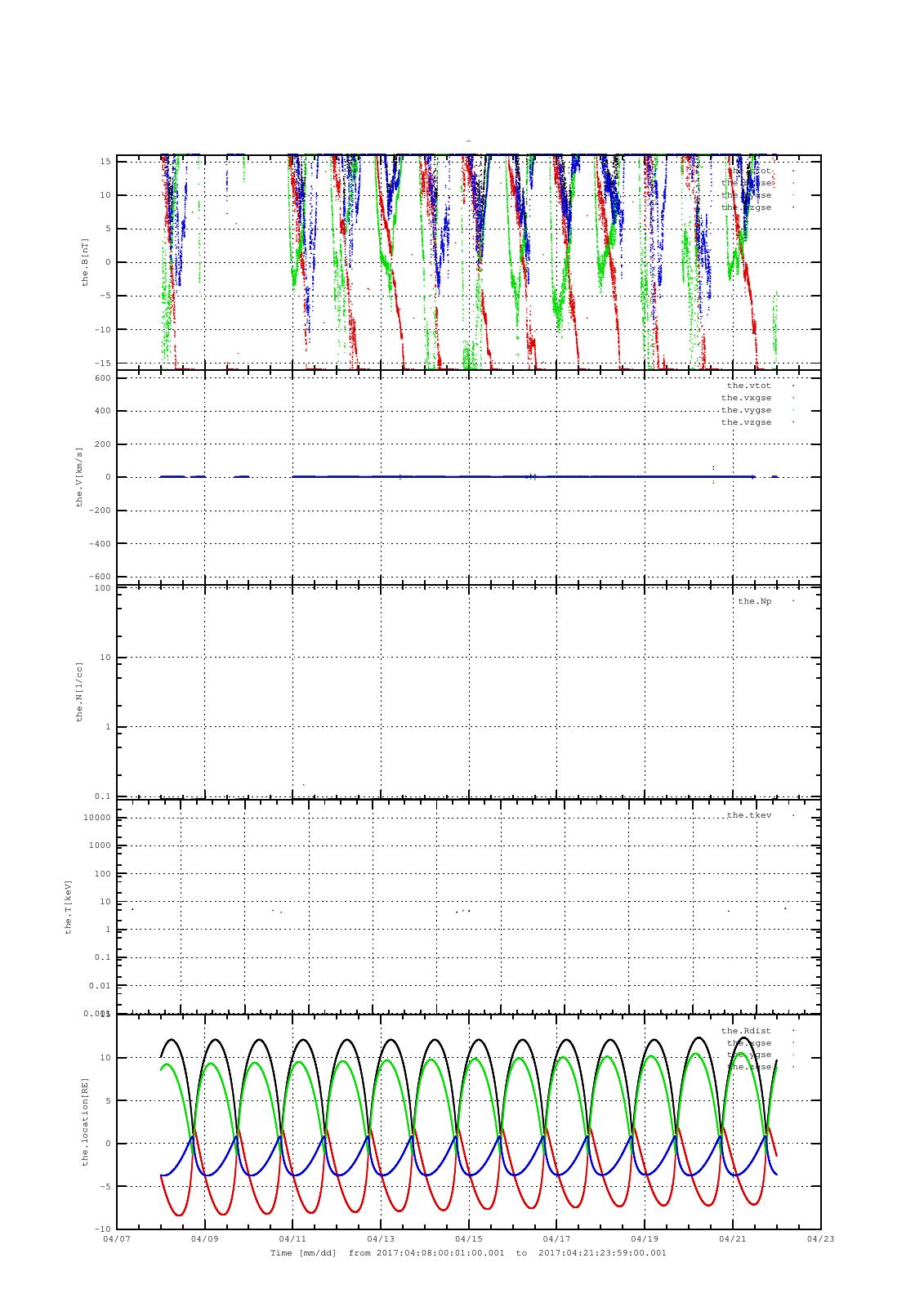Click the 04/13 date tick label
The height and width of the screenshot is (1307, 924).
381,1239
